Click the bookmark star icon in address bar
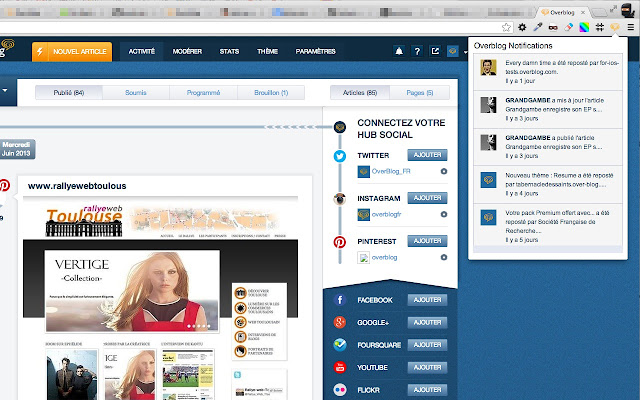This screenshot has height=400, width=640. pyautogui.click(x=506, y=27)
